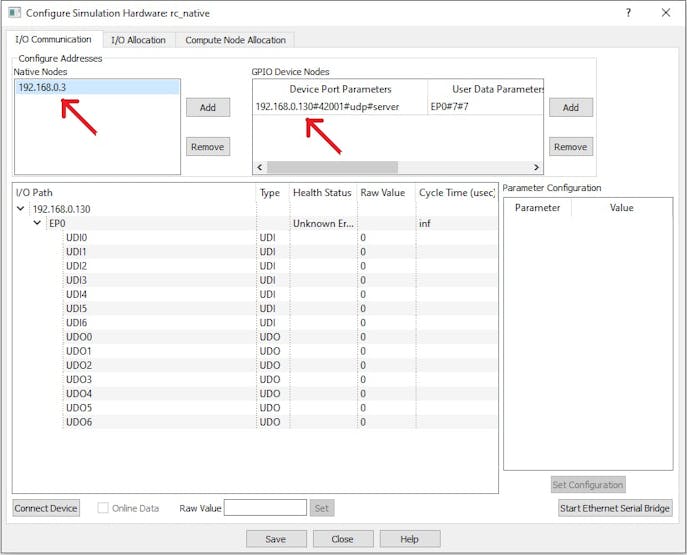Switch to the I/O Allocation tab
The width and height of the screenshot is (687, 555).
click(139, 40)
